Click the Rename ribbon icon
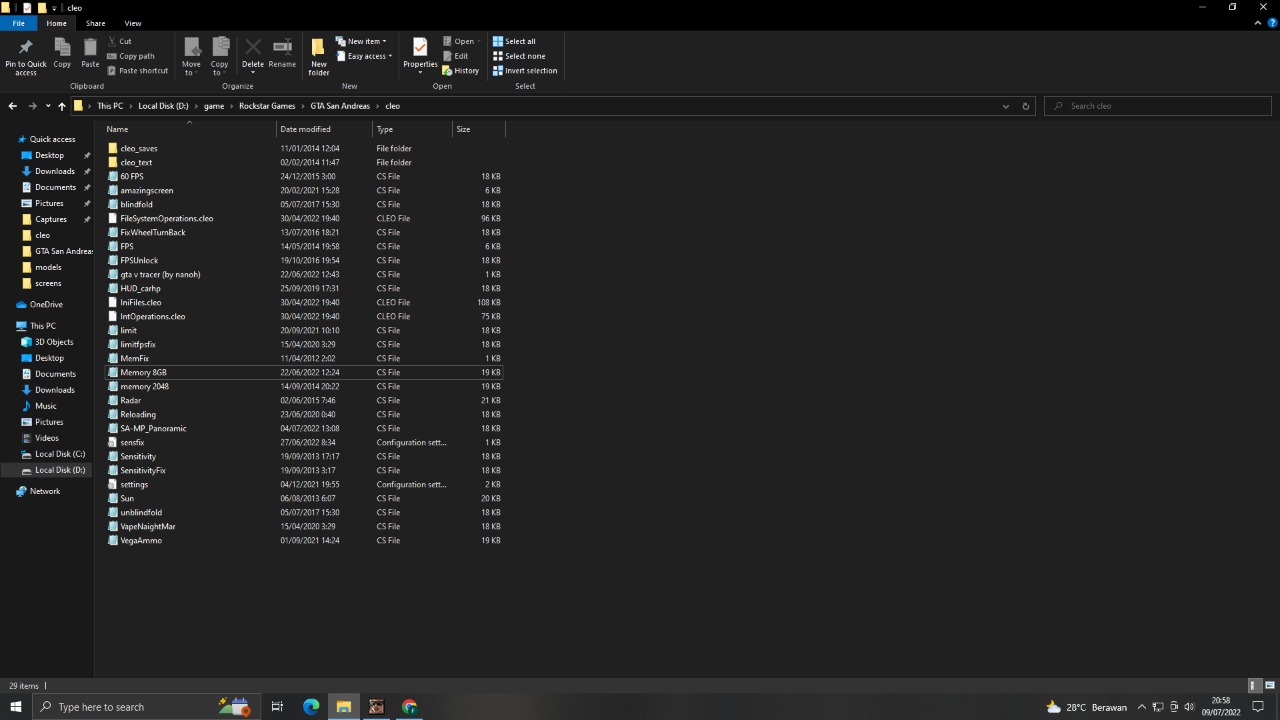This screenshot has height=720, width=1280. click(x=282, y=54)
